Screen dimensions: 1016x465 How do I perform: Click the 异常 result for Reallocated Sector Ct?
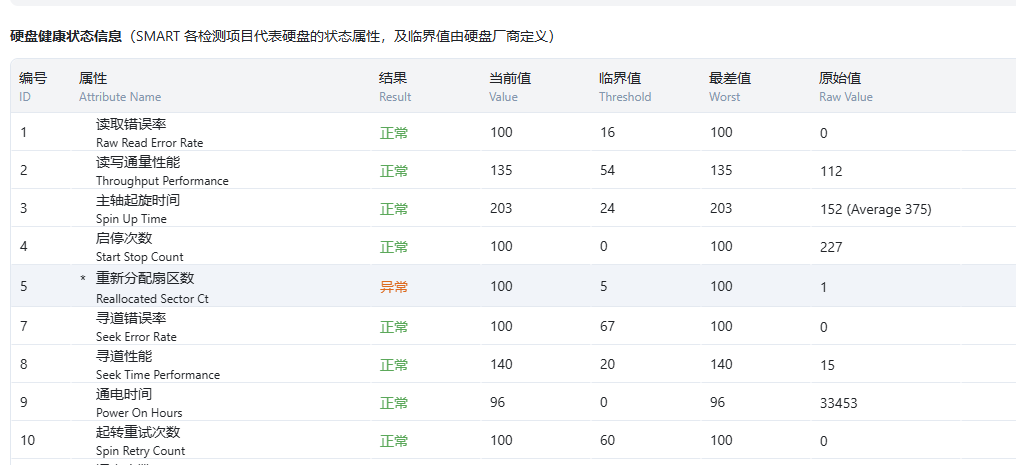(x=394, y=287)
